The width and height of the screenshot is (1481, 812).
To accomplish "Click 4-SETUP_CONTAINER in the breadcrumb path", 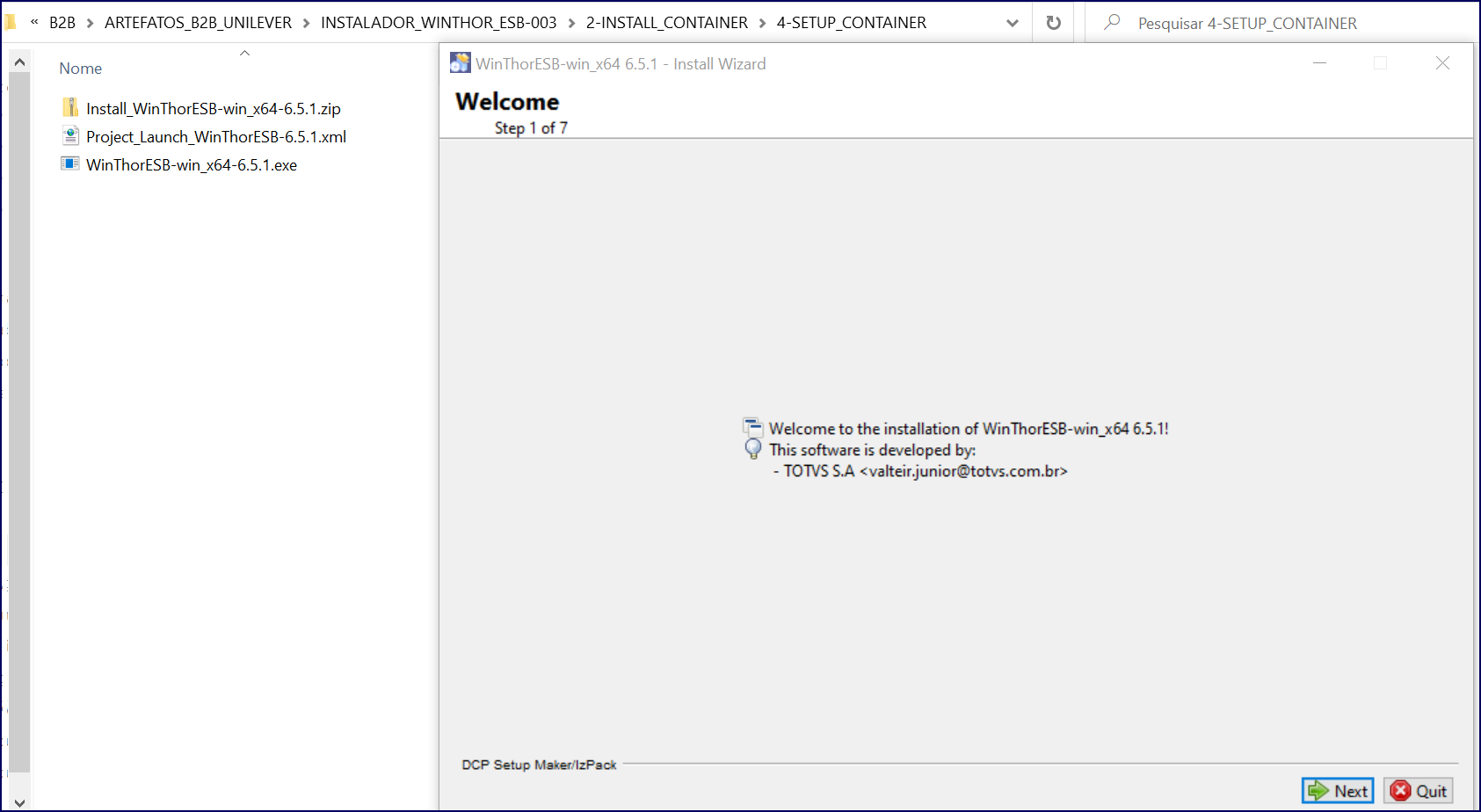I will click(x=852, y=23).
